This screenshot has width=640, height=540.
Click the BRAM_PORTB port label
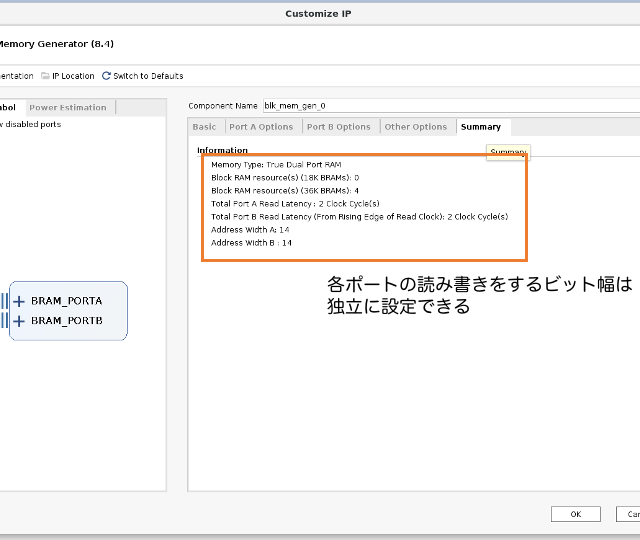pos(66,321)
